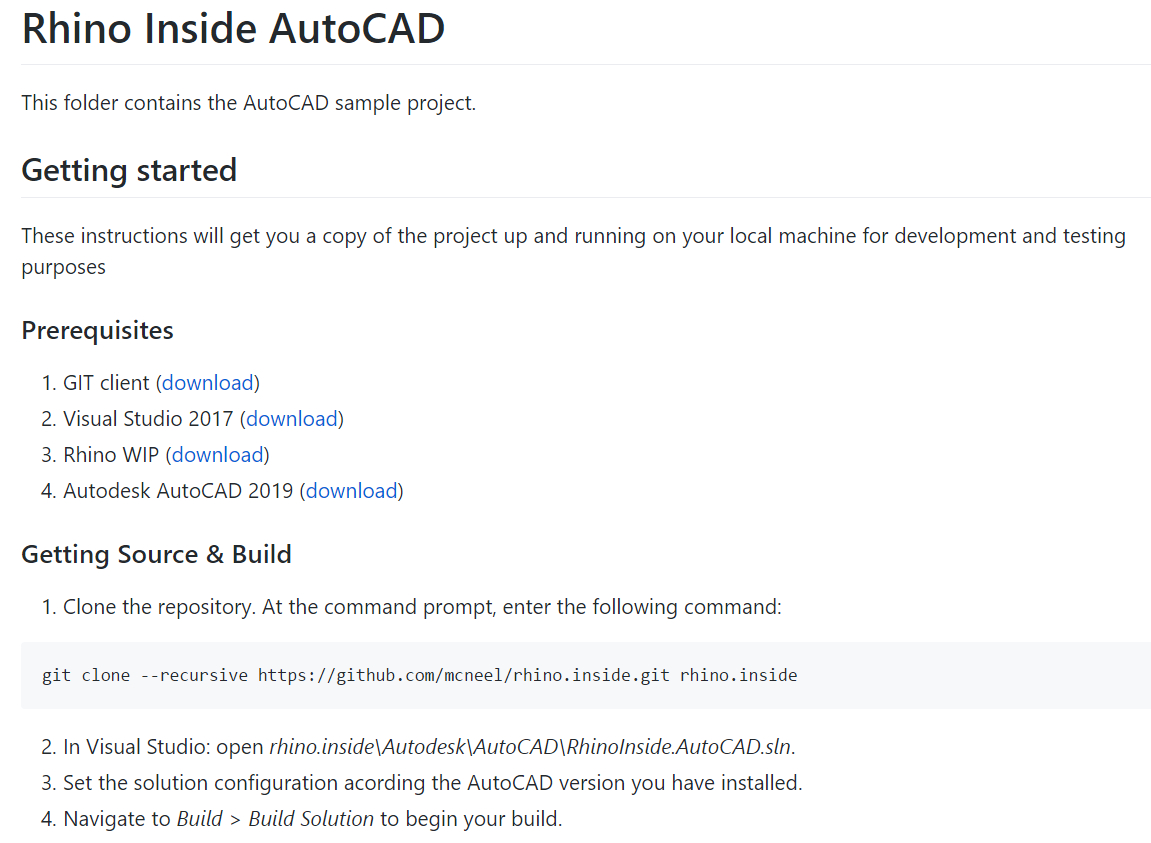Image resolution: width=1151 pixels, height=843 pixels.
Task: Click the "GIT client" prerequisite text
Action: 106,383
